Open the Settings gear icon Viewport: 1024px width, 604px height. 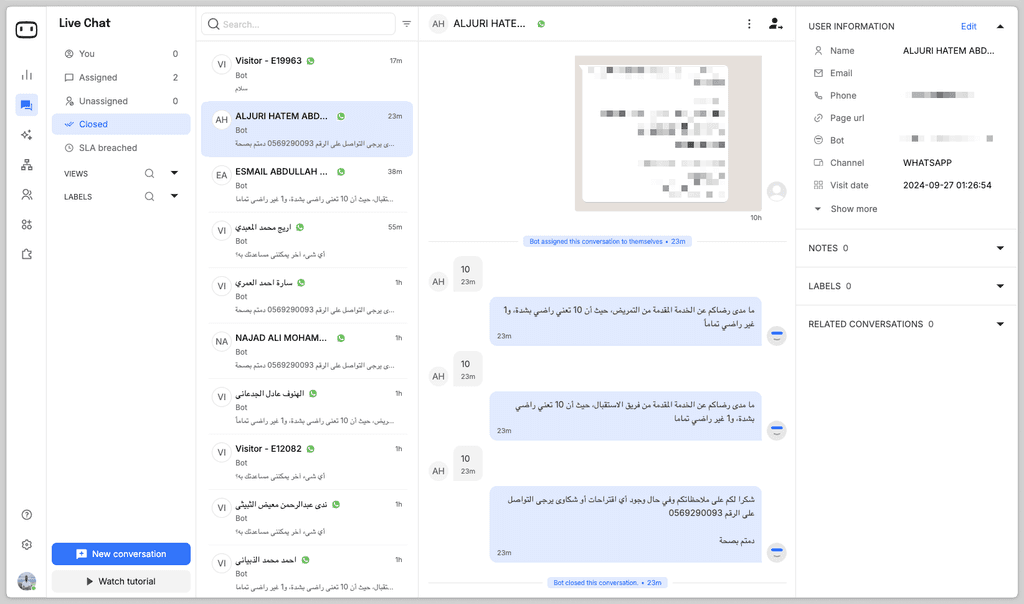point(26,544)
